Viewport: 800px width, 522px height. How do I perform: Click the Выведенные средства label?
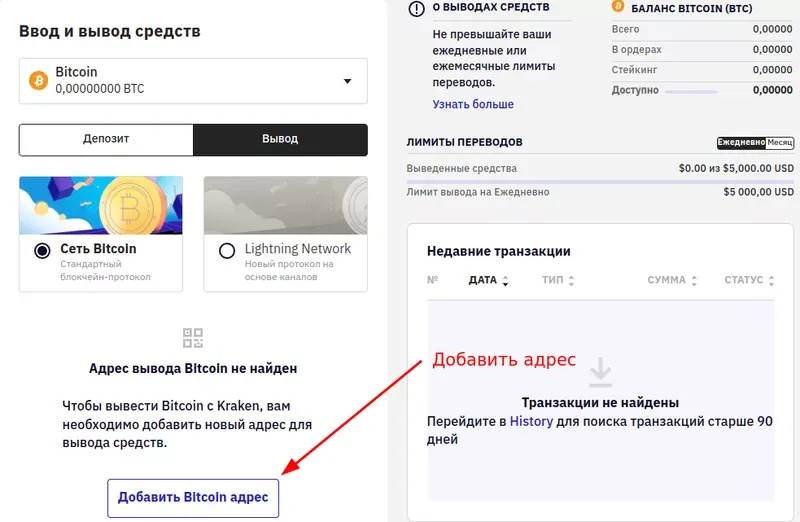(x=461, y=168)
